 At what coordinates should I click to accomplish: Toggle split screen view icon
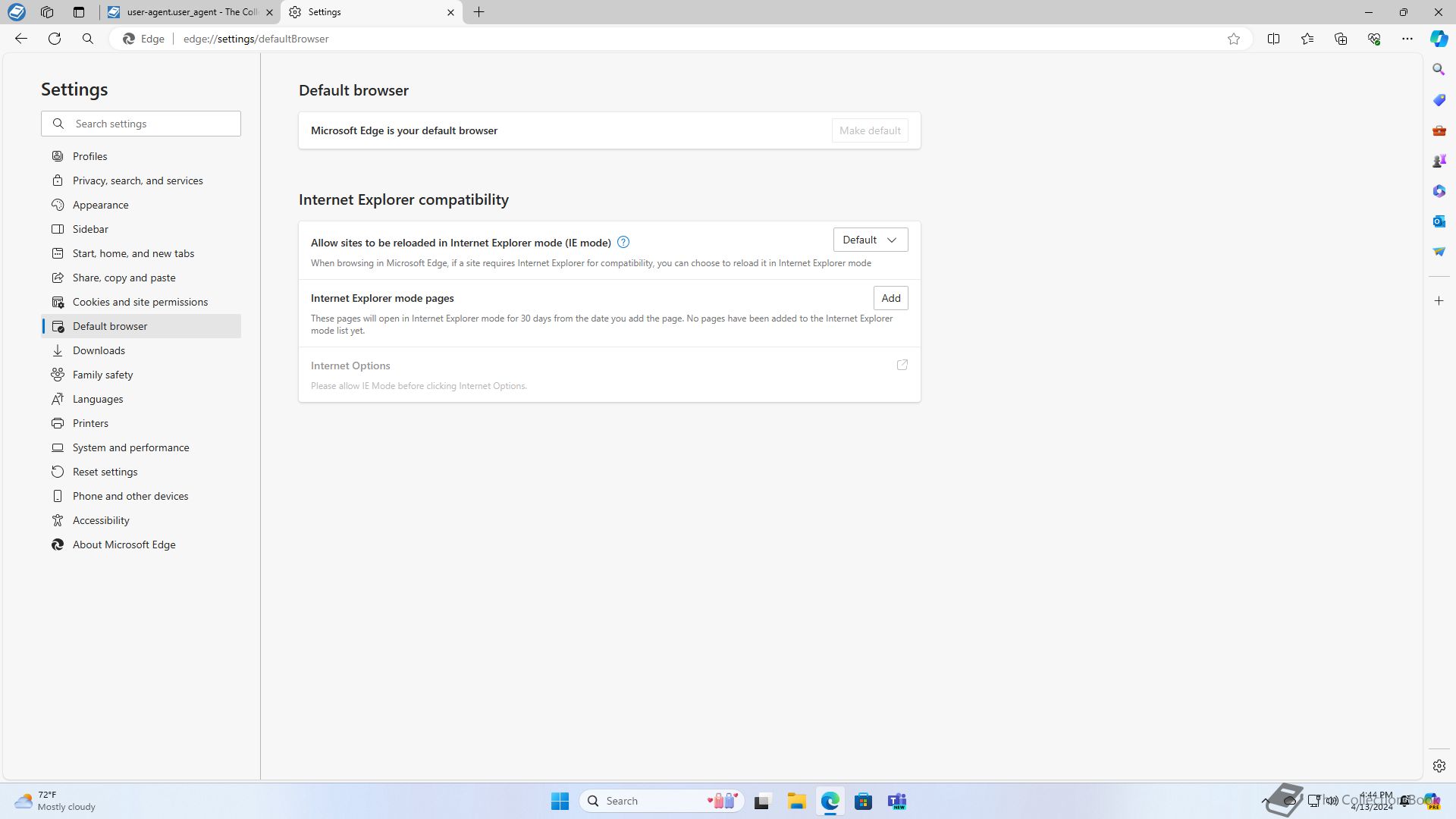tap(1274, 39)
